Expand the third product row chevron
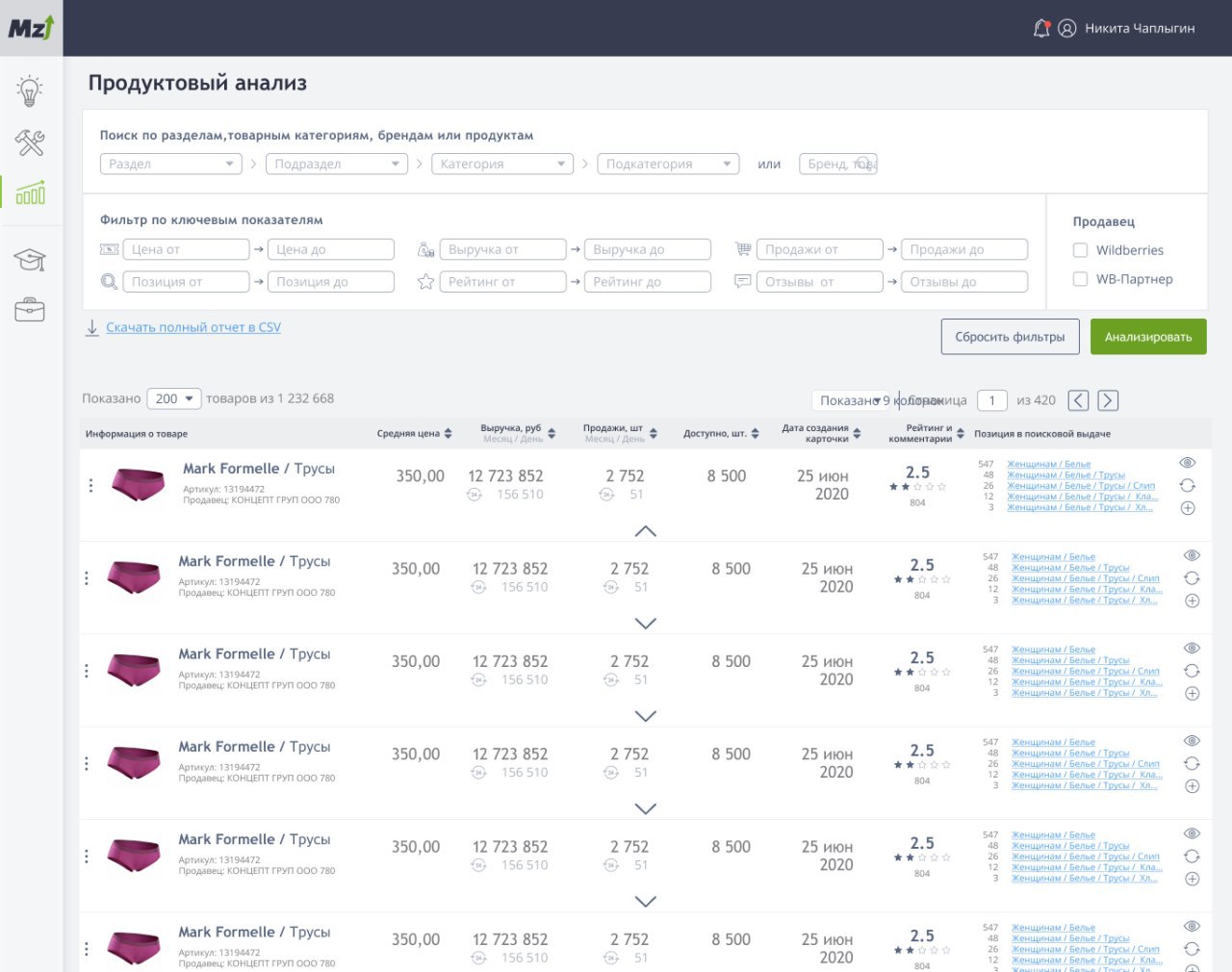Screen dimensions: 1232x972 point(646,716)
